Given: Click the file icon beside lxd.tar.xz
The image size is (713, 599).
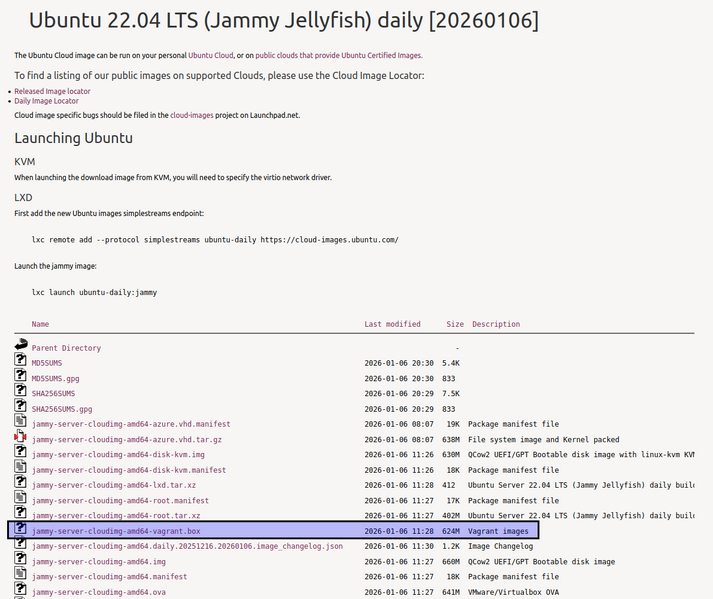Looking at the screenshot, I should (20, 481).
